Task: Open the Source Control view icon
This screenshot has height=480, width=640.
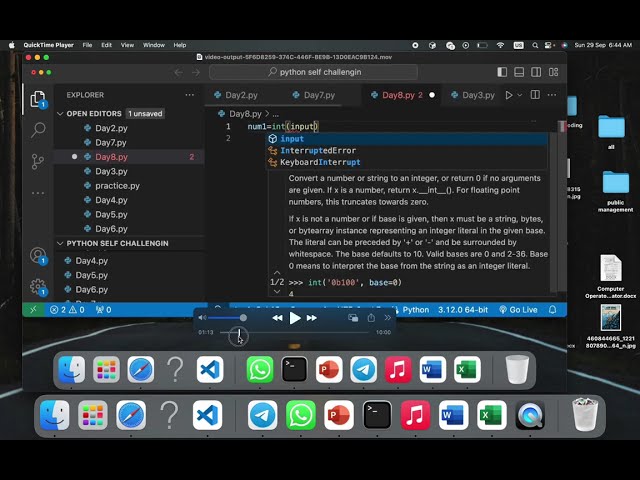Action: [x=38, y=161]
